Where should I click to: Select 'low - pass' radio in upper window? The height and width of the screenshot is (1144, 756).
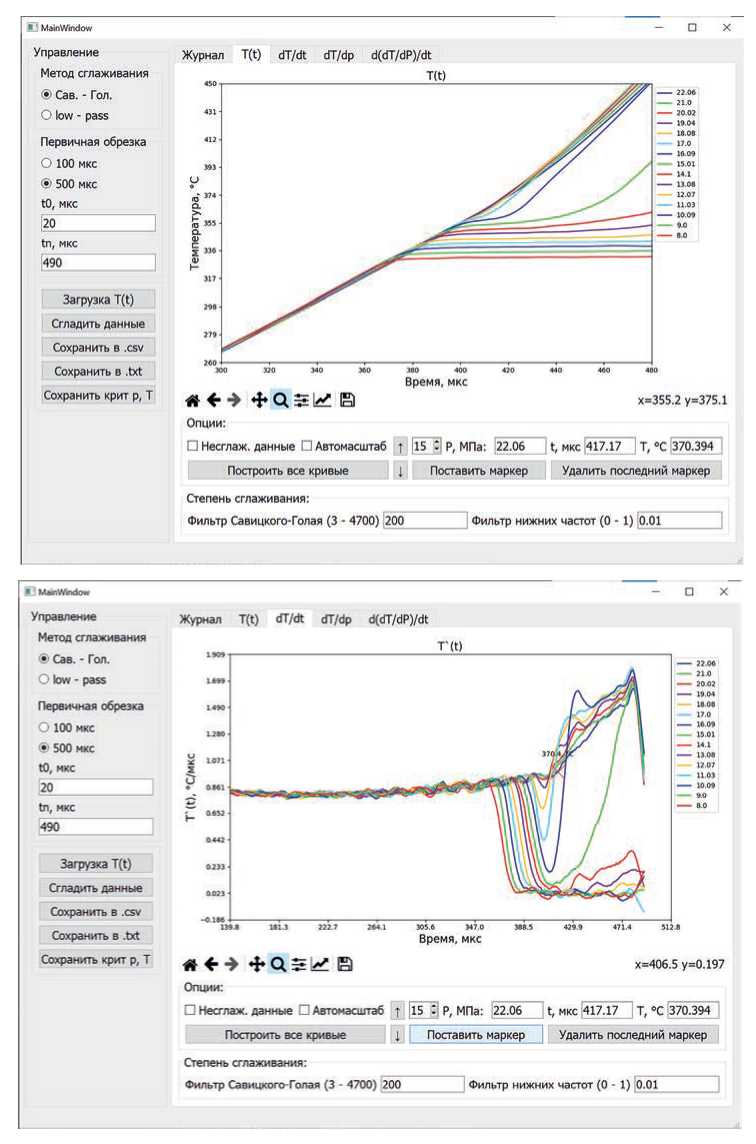click(x=47, y=116)
